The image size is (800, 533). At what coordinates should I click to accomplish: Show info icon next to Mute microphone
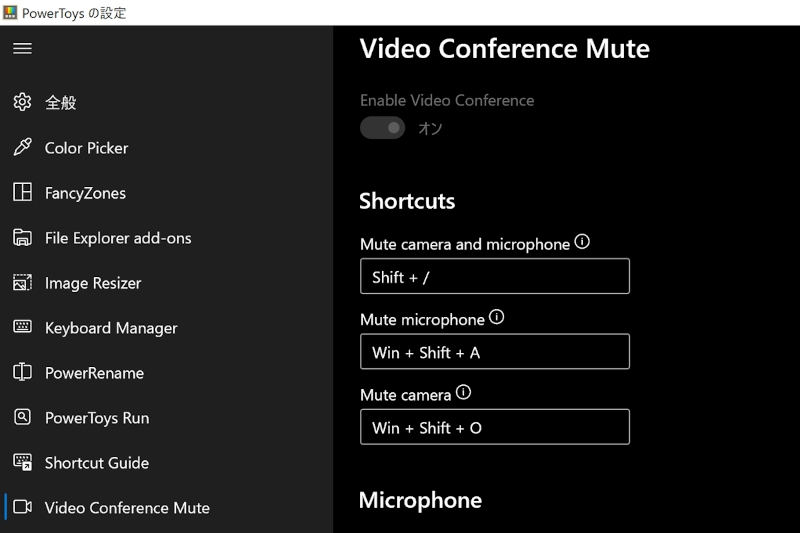pyautogui.click(x=496, y=317)
